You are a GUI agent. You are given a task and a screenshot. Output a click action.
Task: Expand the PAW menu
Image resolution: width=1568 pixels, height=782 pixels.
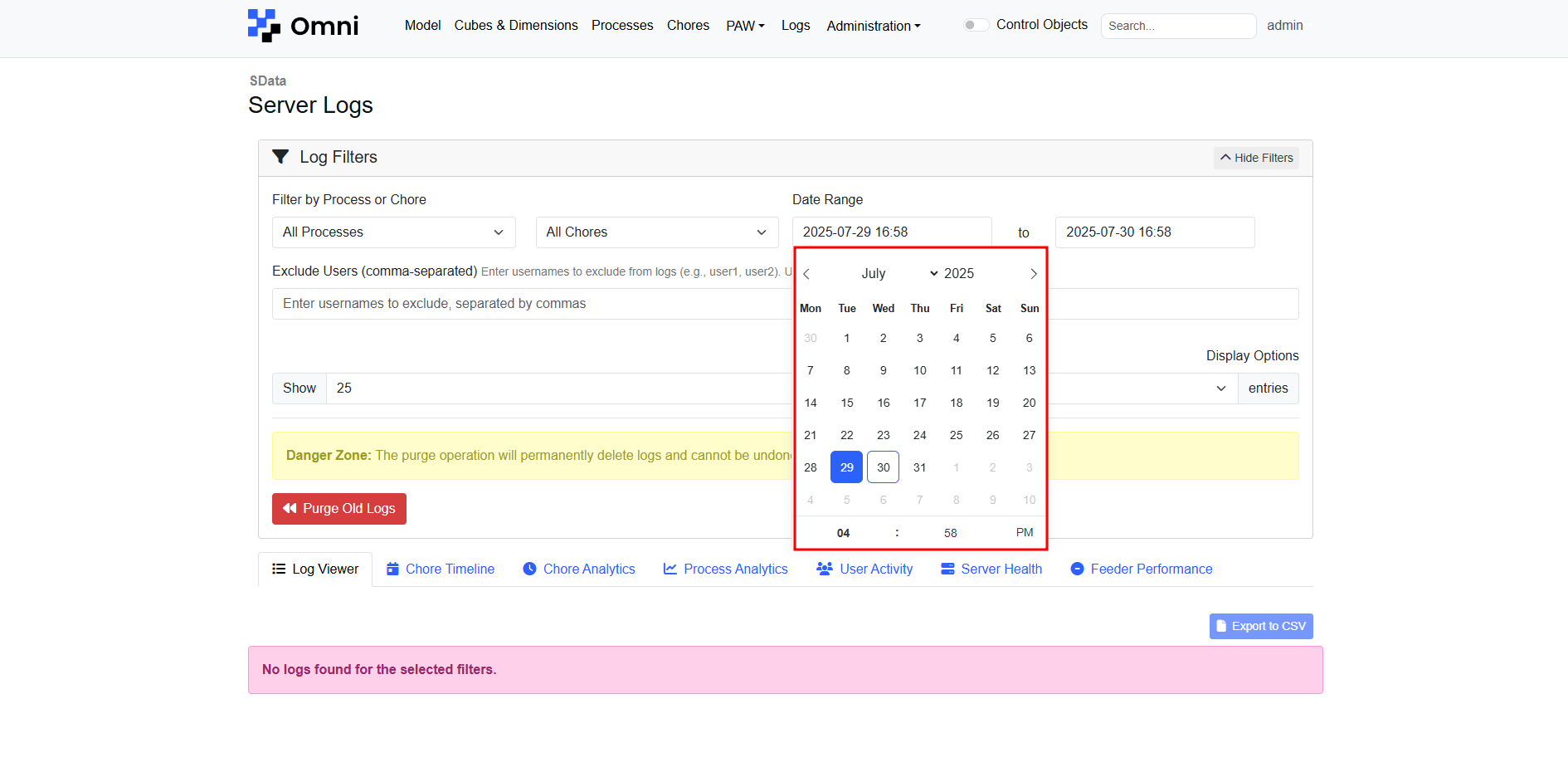click(745, 26)
